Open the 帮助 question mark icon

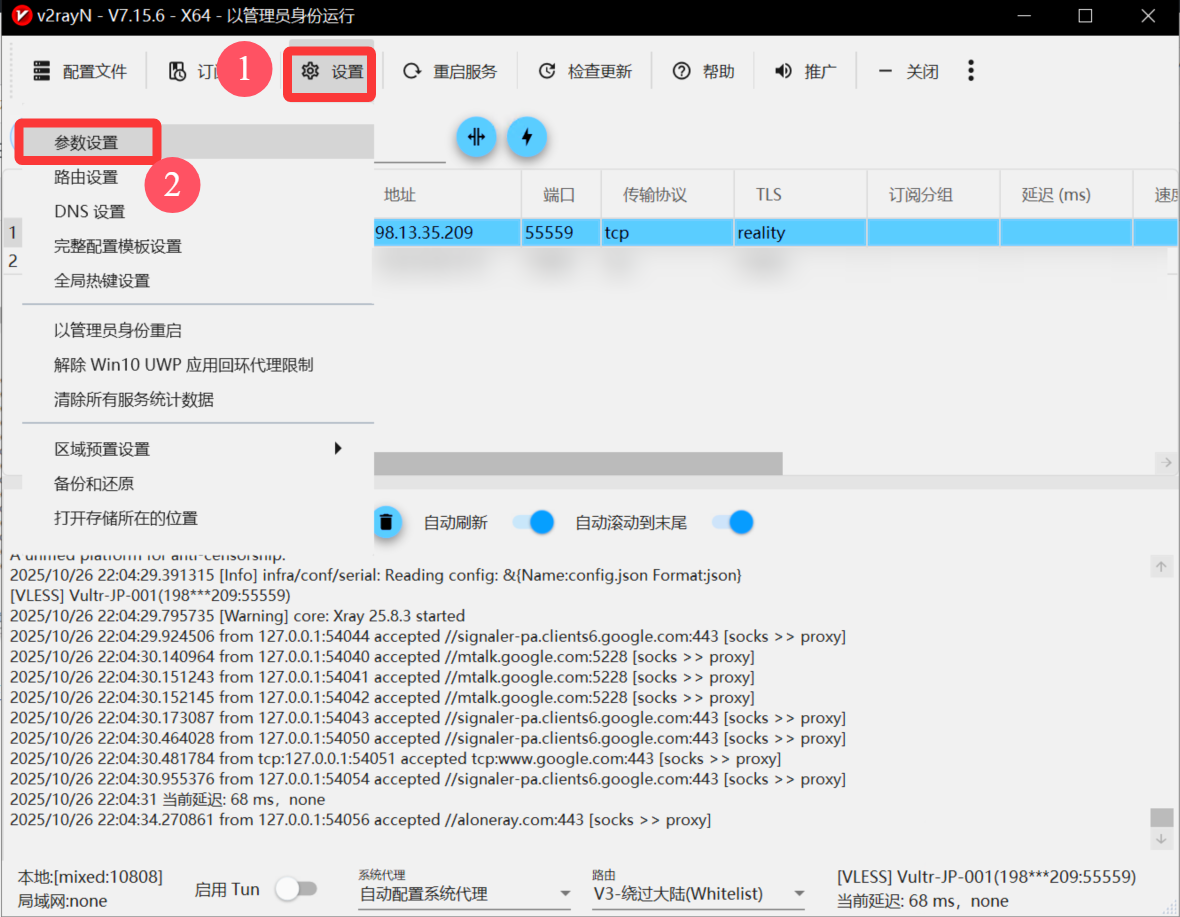pos(682,71)
